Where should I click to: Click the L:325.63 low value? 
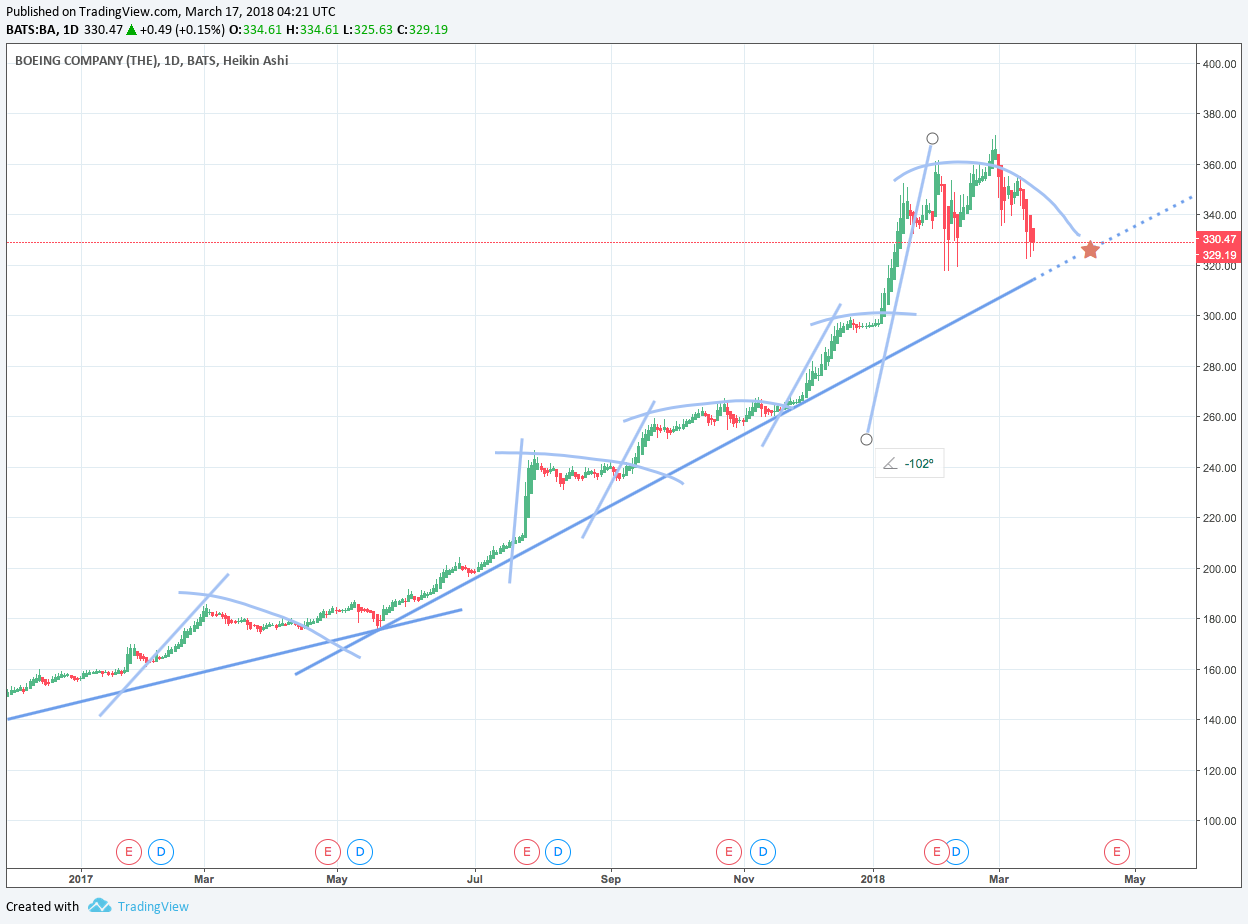(368, 30)
